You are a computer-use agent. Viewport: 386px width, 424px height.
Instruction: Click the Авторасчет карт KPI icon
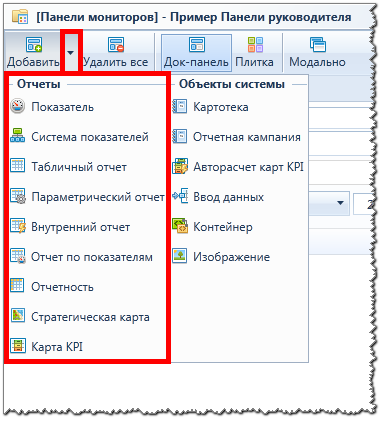(x=180, y=166)
